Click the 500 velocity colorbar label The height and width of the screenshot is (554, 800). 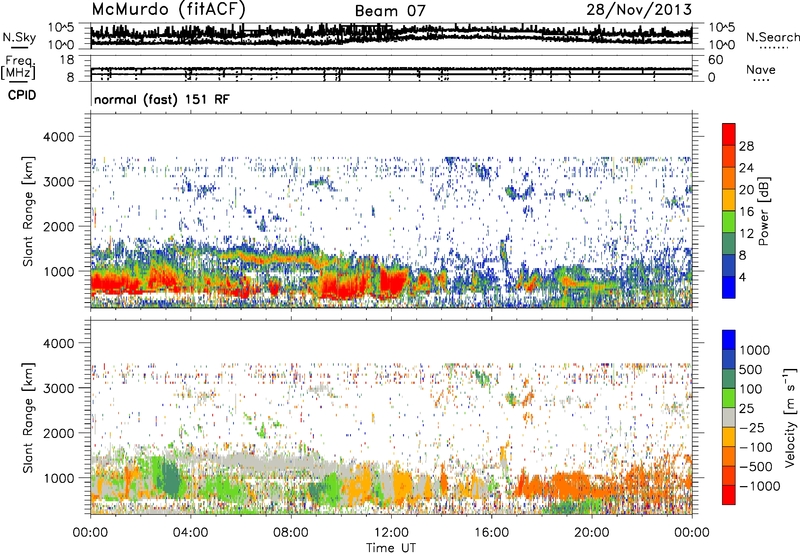tap(751, 370)
